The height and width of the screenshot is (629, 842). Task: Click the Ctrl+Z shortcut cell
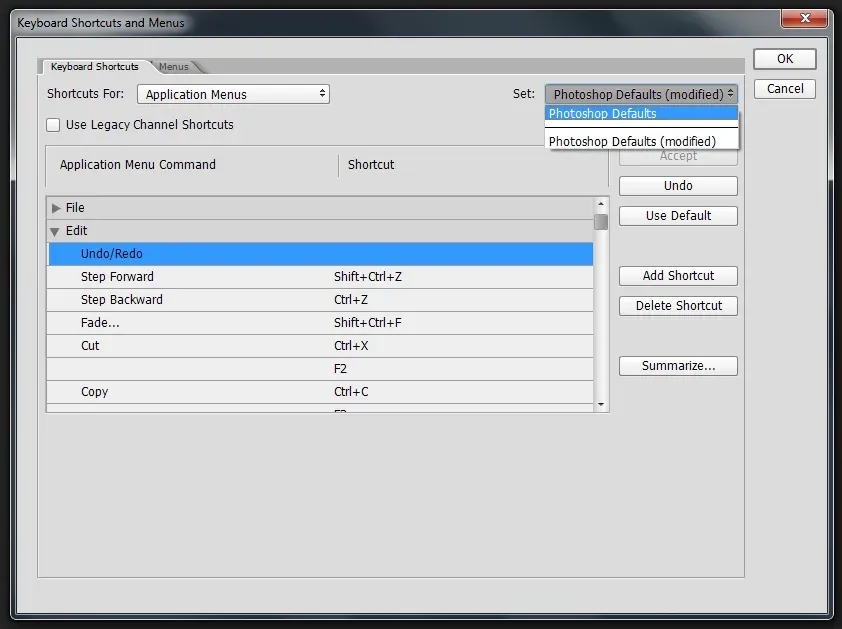(351, 300)
